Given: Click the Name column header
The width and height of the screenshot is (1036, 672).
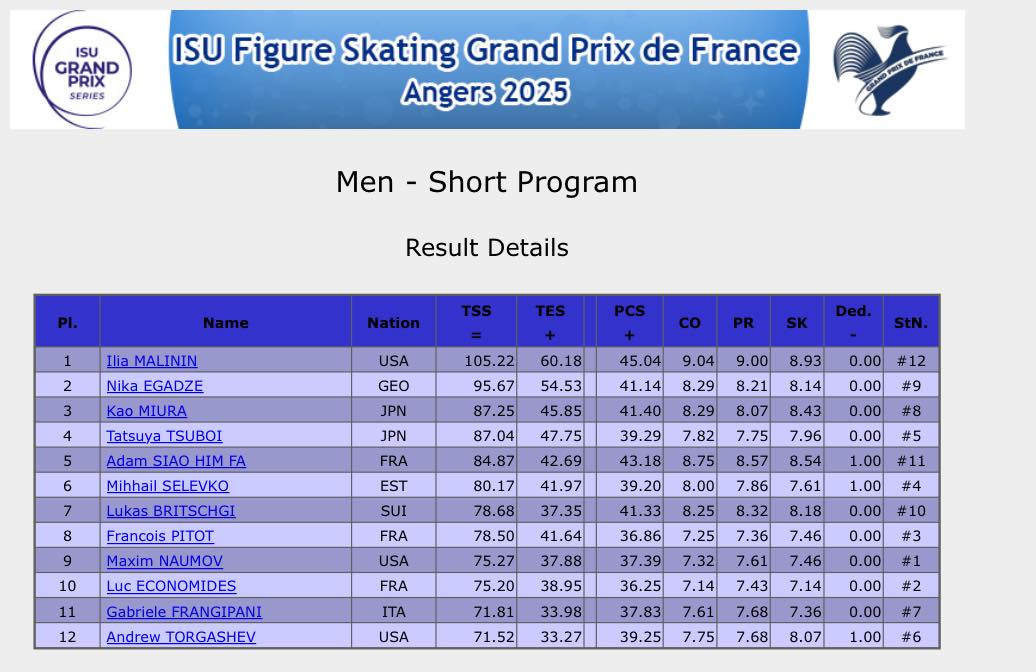Looking at the screenshot, I should 226,322.
